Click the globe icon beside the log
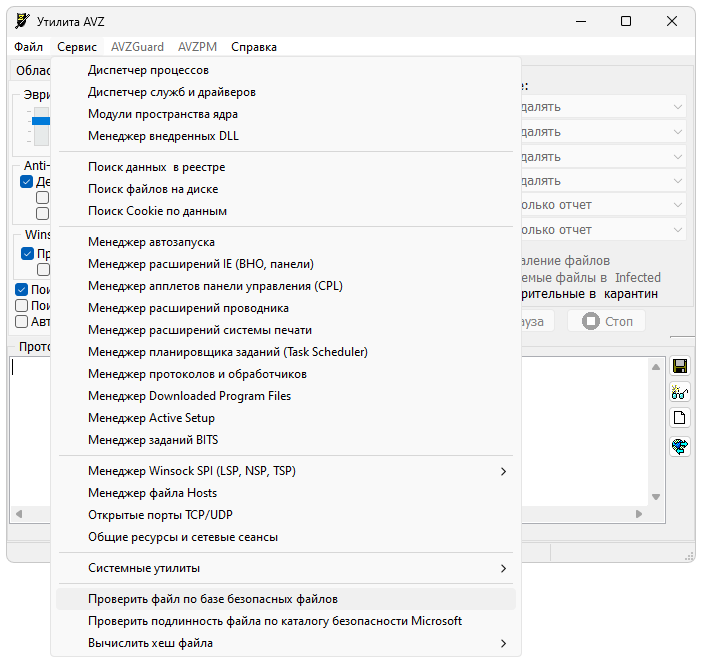Image resolution: width=701 pixels, height=663 pixels. click(680, 445)
